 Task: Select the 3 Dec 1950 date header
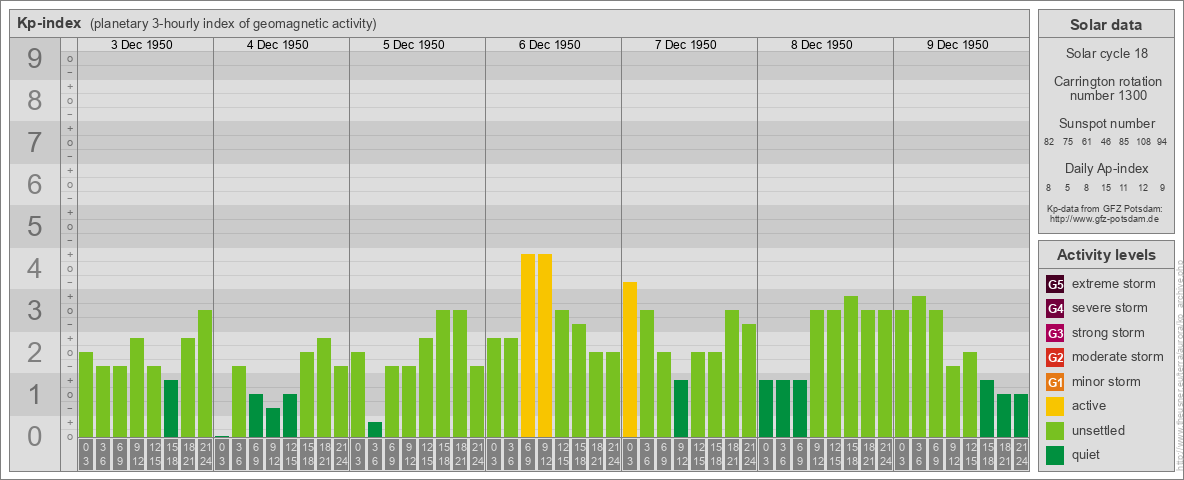click(x=141, y=45)
